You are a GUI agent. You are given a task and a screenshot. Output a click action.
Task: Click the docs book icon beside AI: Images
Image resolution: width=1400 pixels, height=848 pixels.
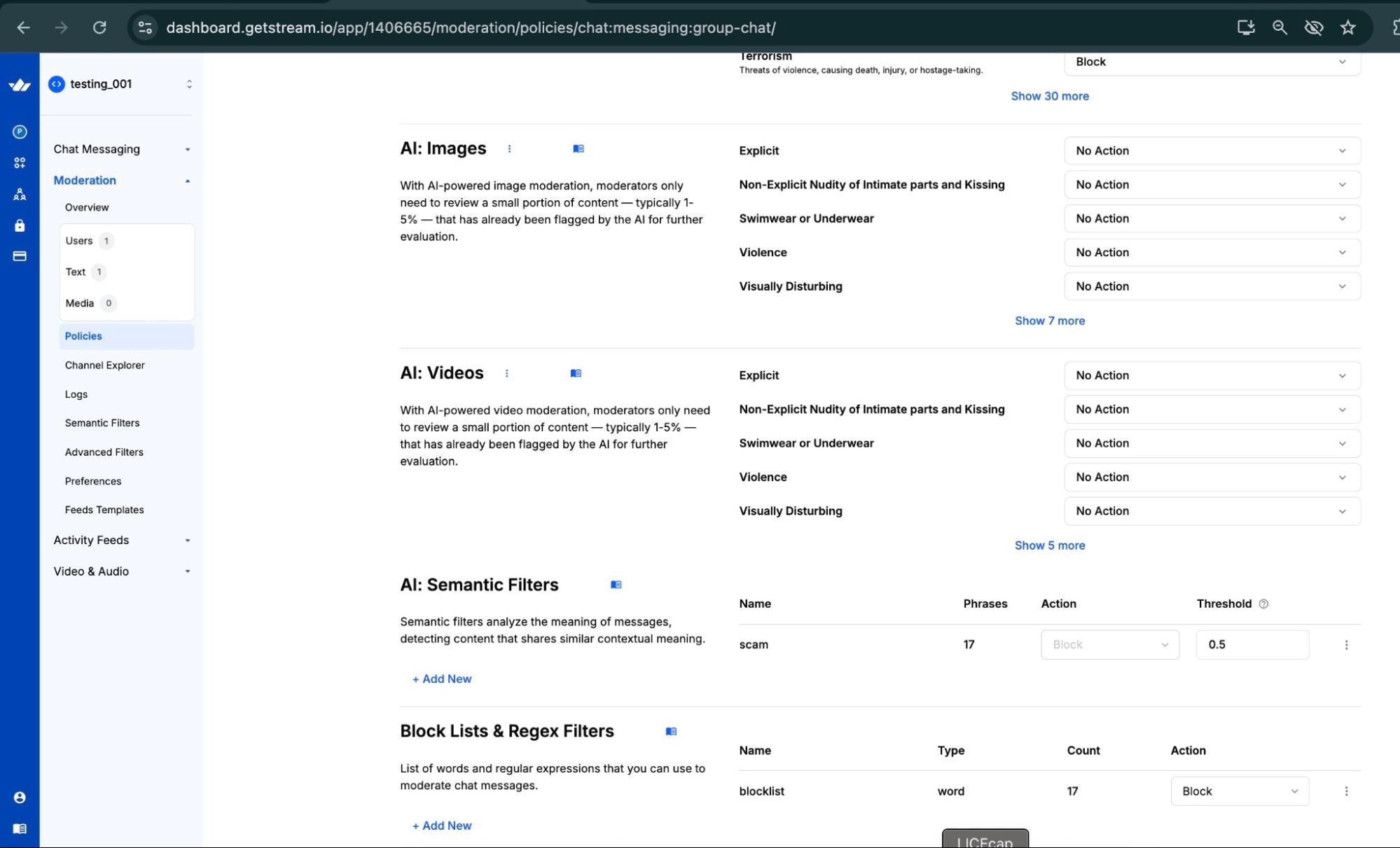(578, 148)
